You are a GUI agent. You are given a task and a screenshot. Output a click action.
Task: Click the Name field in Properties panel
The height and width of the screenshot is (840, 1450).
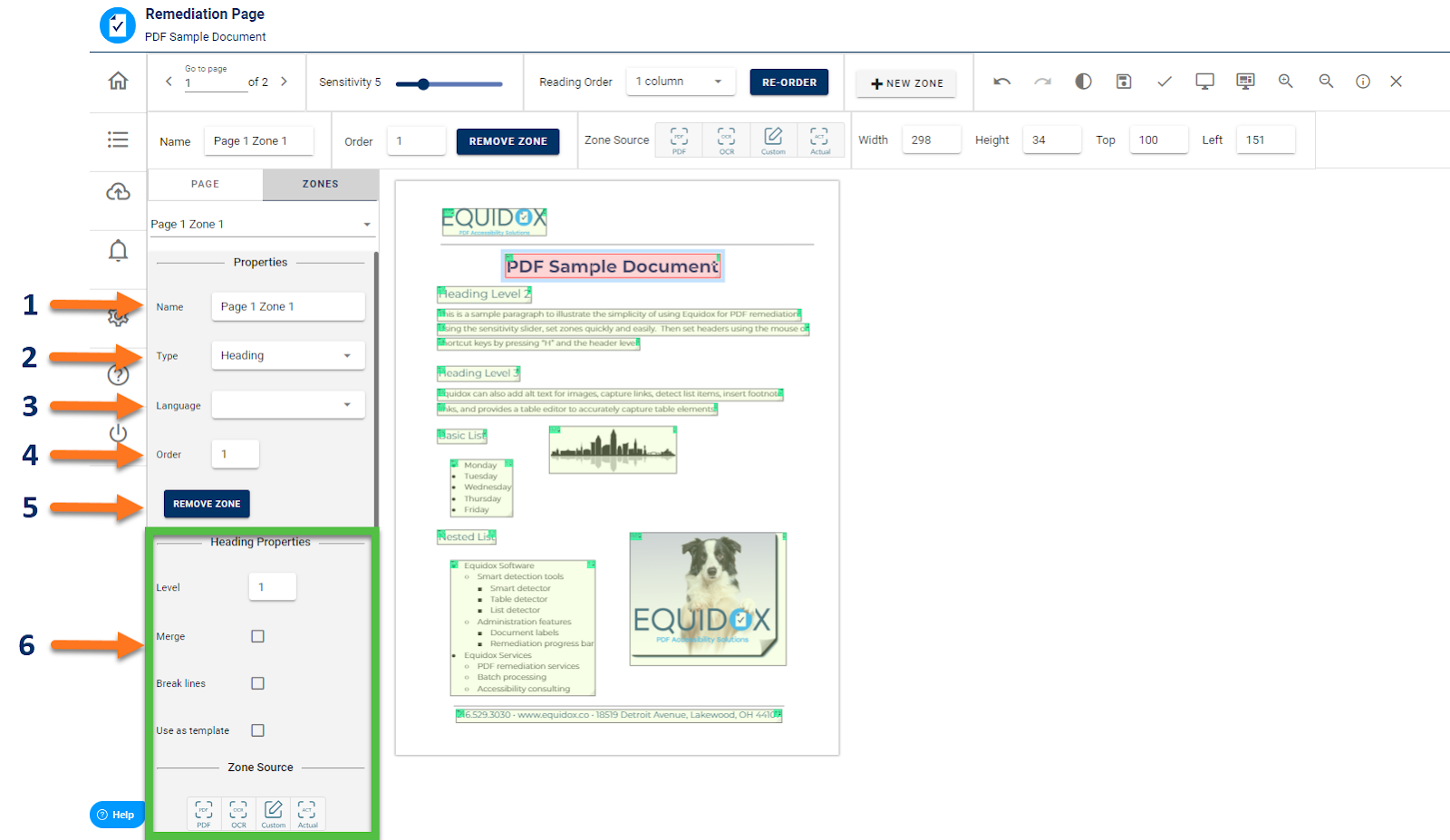(288, 306)
